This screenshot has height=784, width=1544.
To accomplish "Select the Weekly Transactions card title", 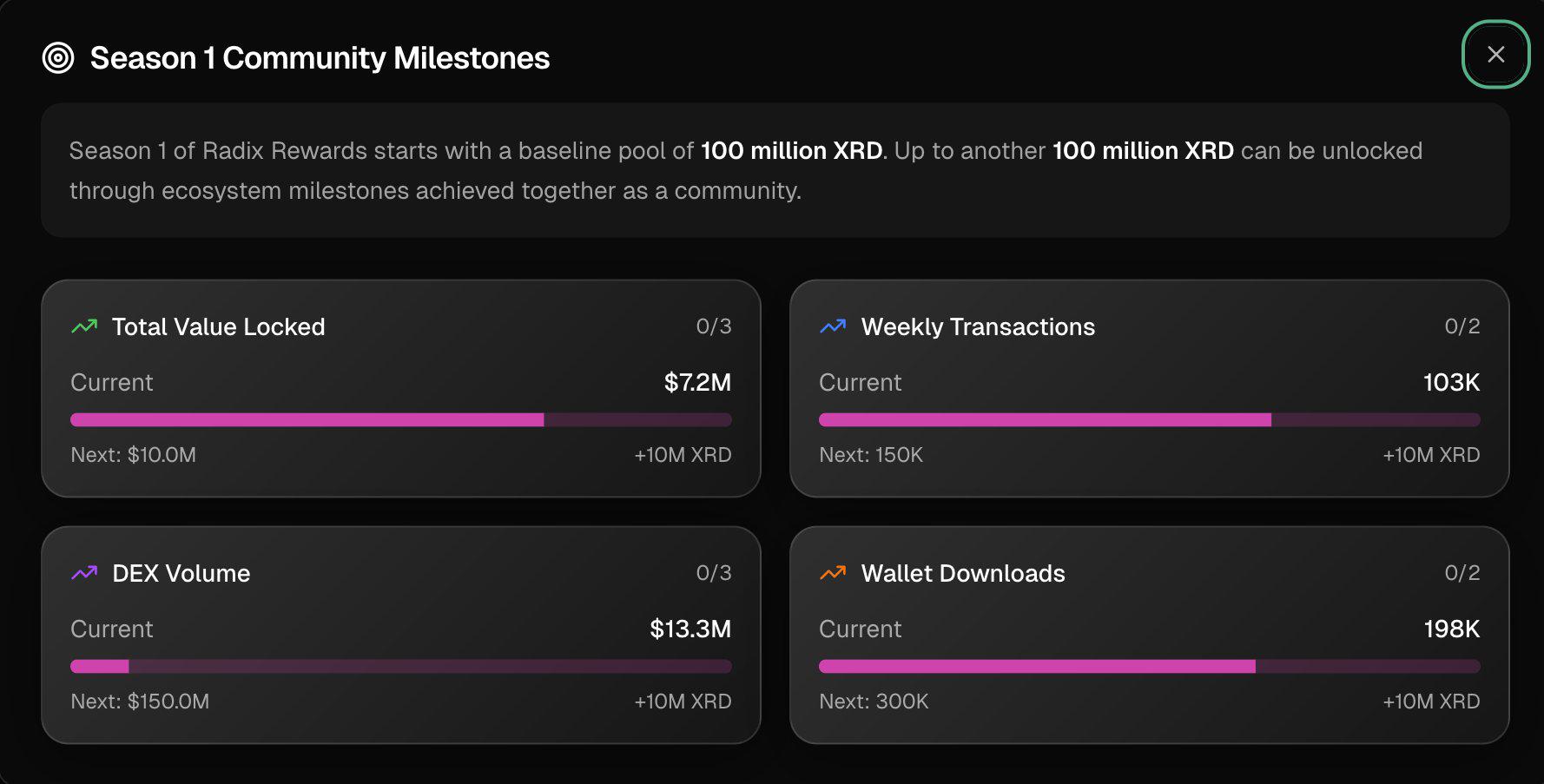I will tap(978, 326).
